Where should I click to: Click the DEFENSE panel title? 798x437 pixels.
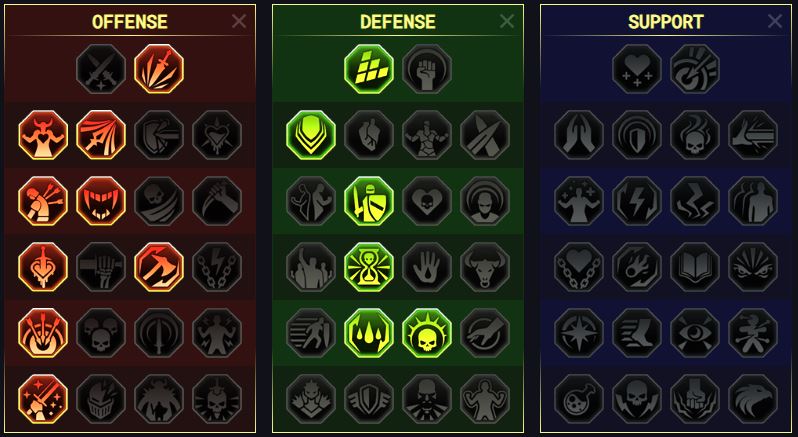tap(398, 22)
